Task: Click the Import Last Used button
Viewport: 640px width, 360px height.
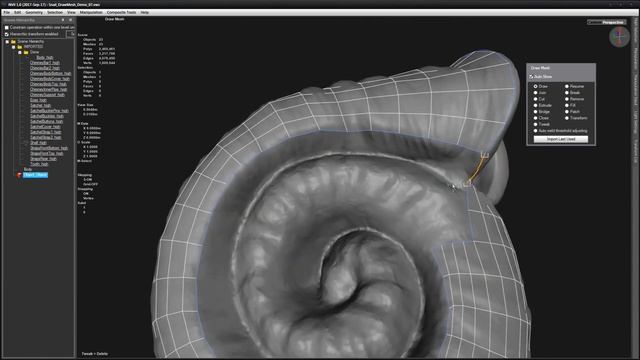Action: point(561,139)
